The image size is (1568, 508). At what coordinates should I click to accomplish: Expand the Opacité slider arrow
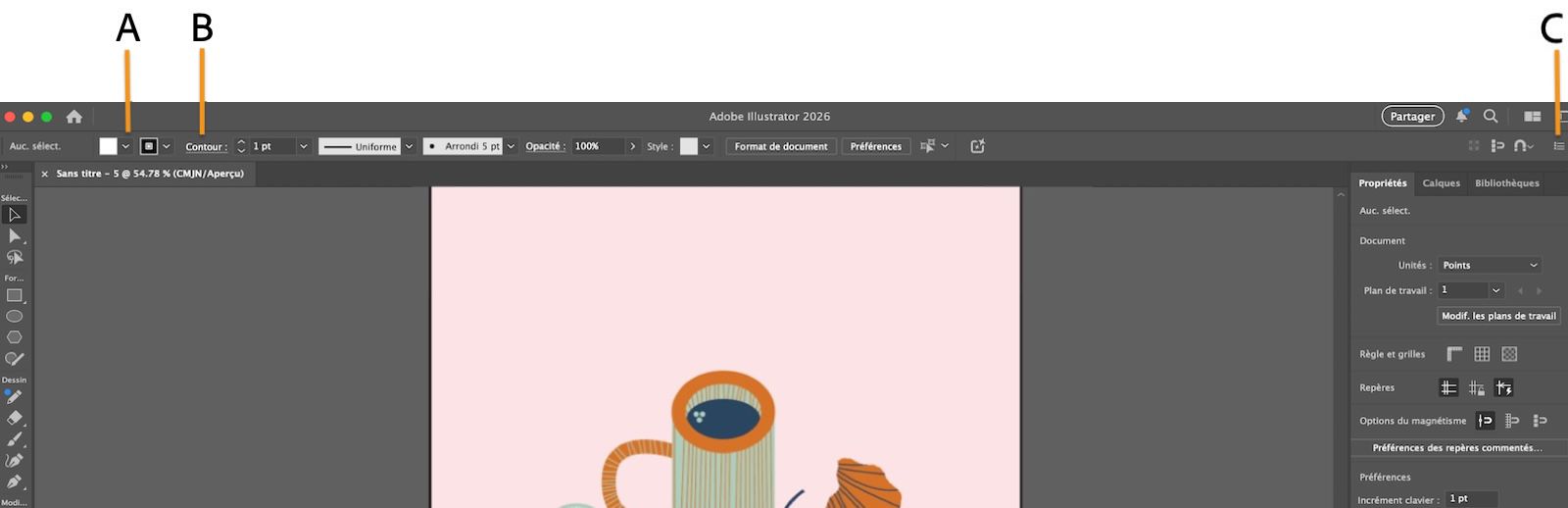[x=633, y=146]
